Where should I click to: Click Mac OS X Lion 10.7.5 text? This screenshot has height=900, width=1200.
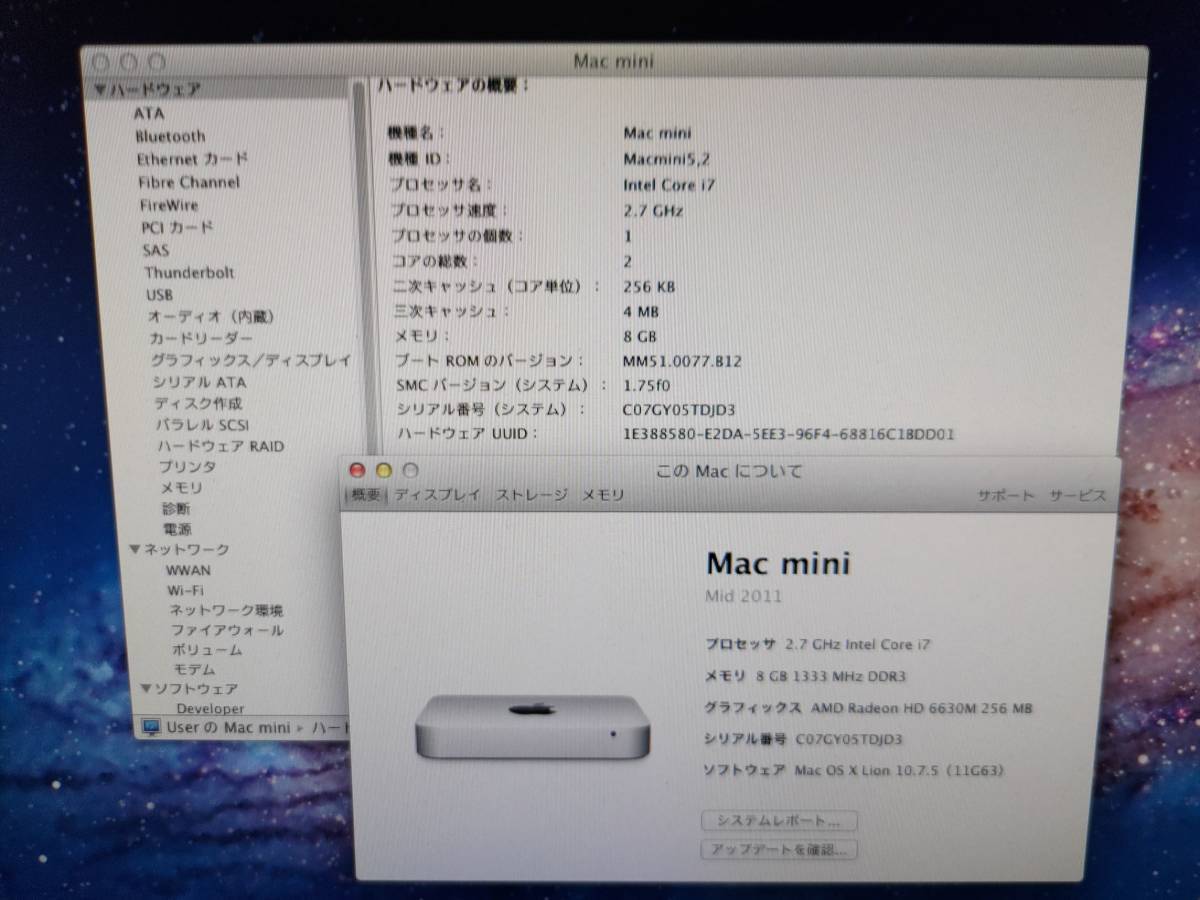899,770
